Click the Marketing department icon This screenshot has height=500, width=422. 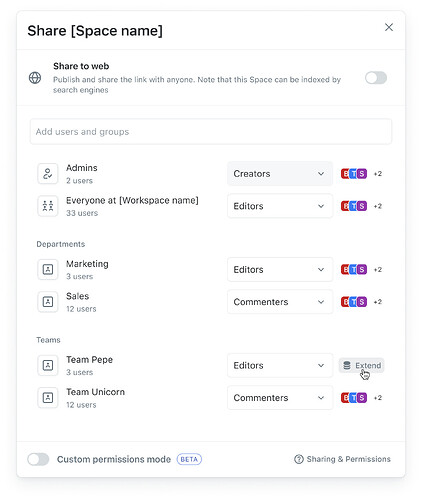click(x=48, y=269)
